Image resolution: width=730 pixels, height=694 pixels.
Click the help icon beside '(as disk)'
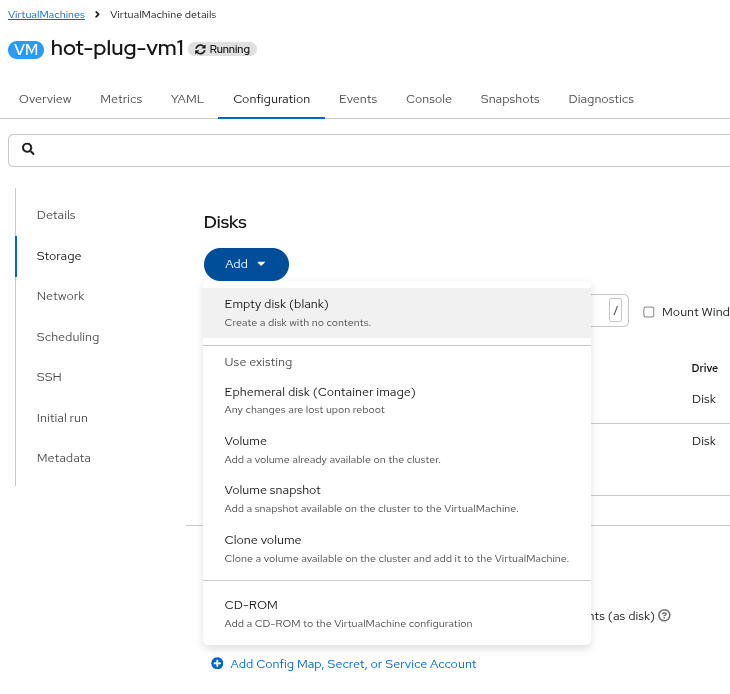(x=664, y=616)
